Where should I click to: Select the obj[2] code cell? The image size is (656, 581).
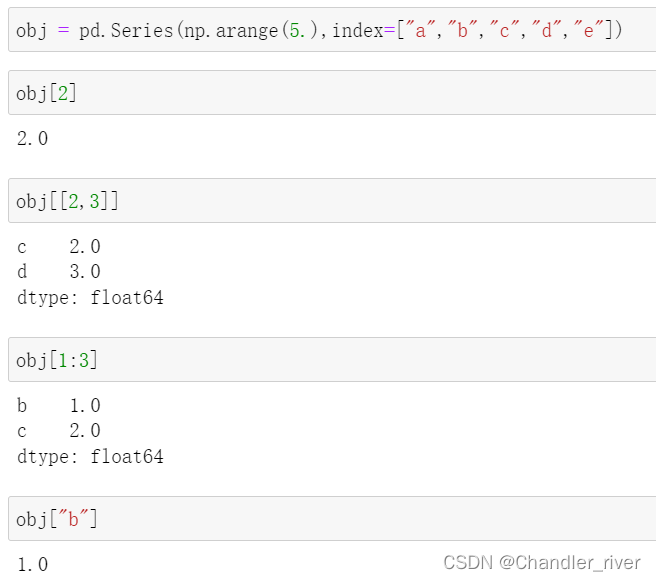pos(332,92)
